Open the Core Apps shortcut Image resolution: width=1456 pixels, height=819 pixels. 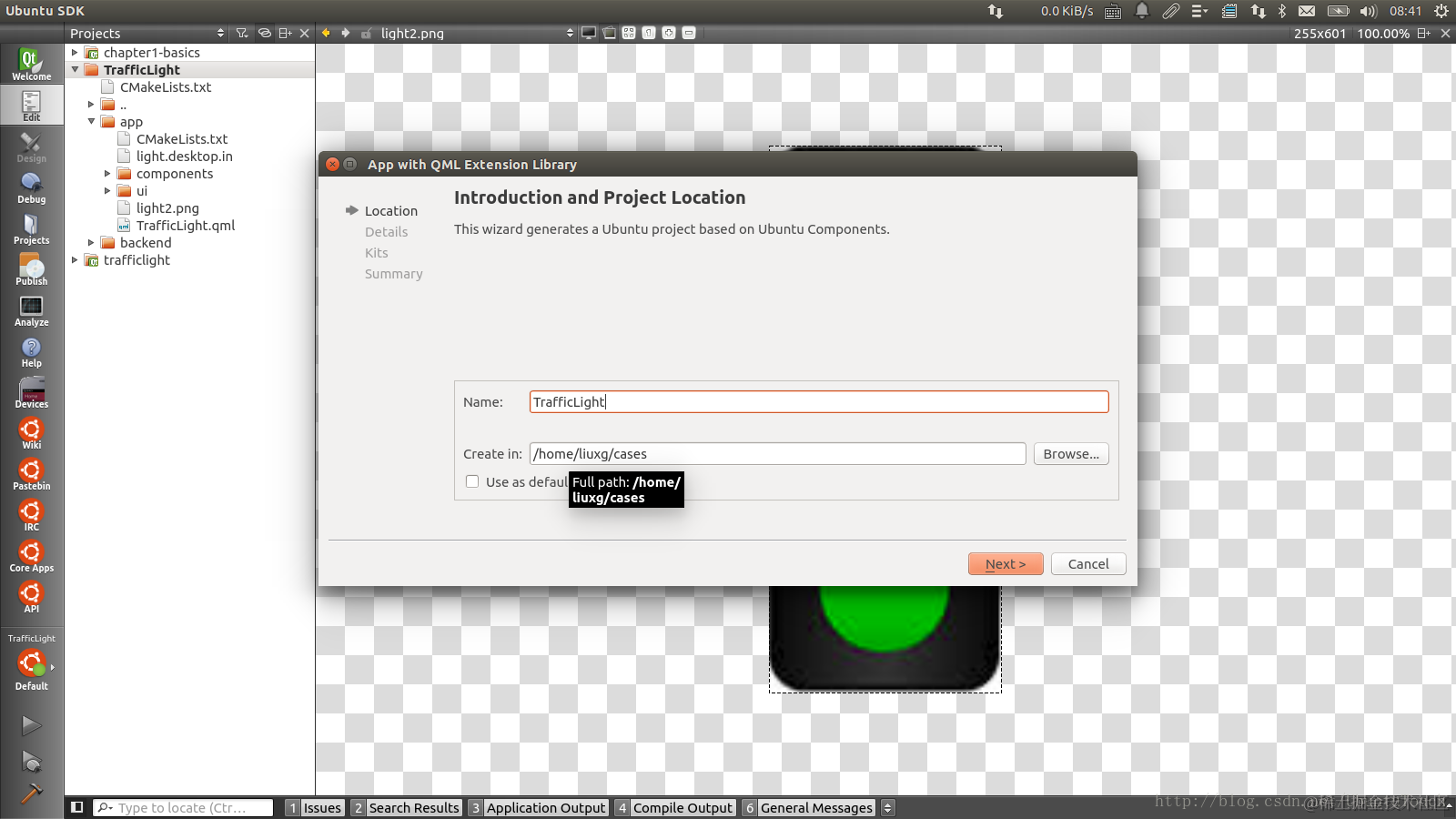coord(31,556)
